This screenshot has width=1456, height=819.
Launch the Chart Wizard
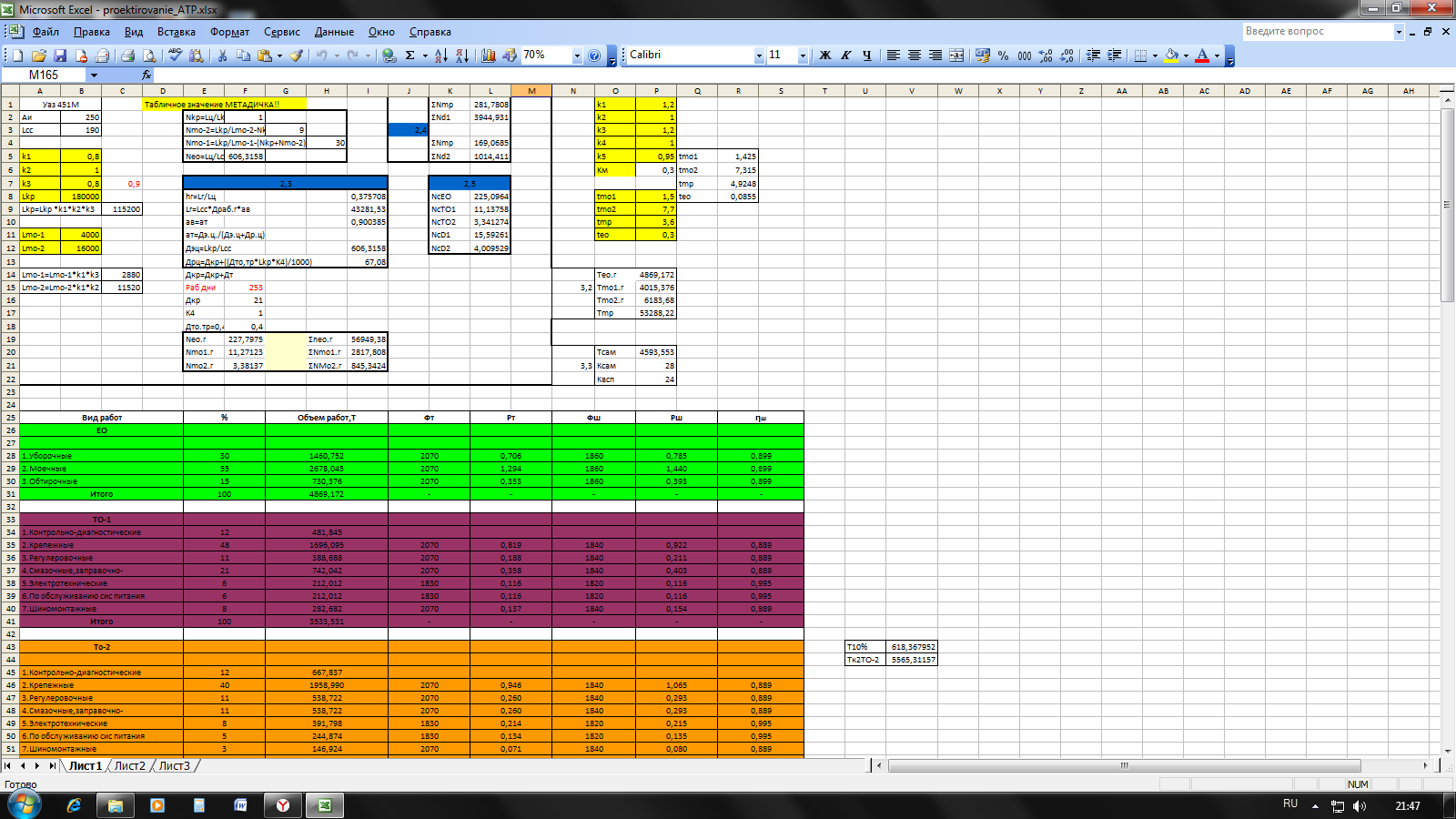point(489,56)
